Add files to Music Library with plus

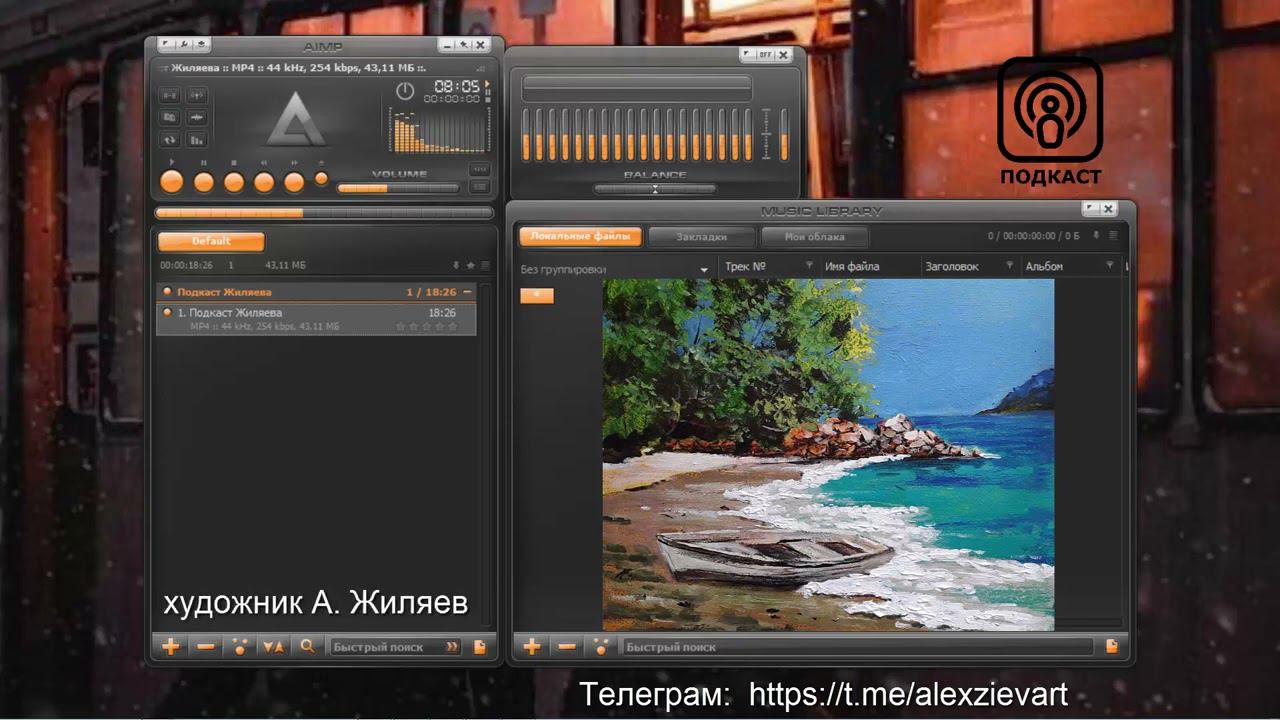tap(532, 647)
